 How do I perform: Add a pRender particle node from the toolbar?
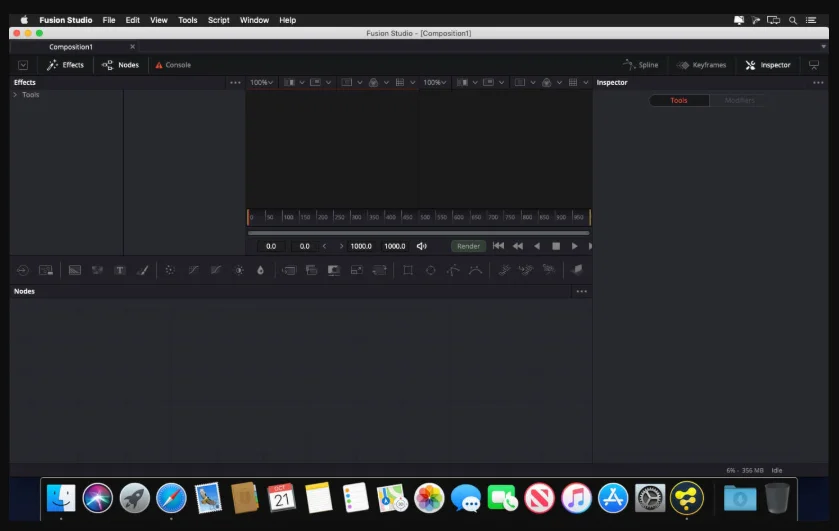(x=548, y=270)
